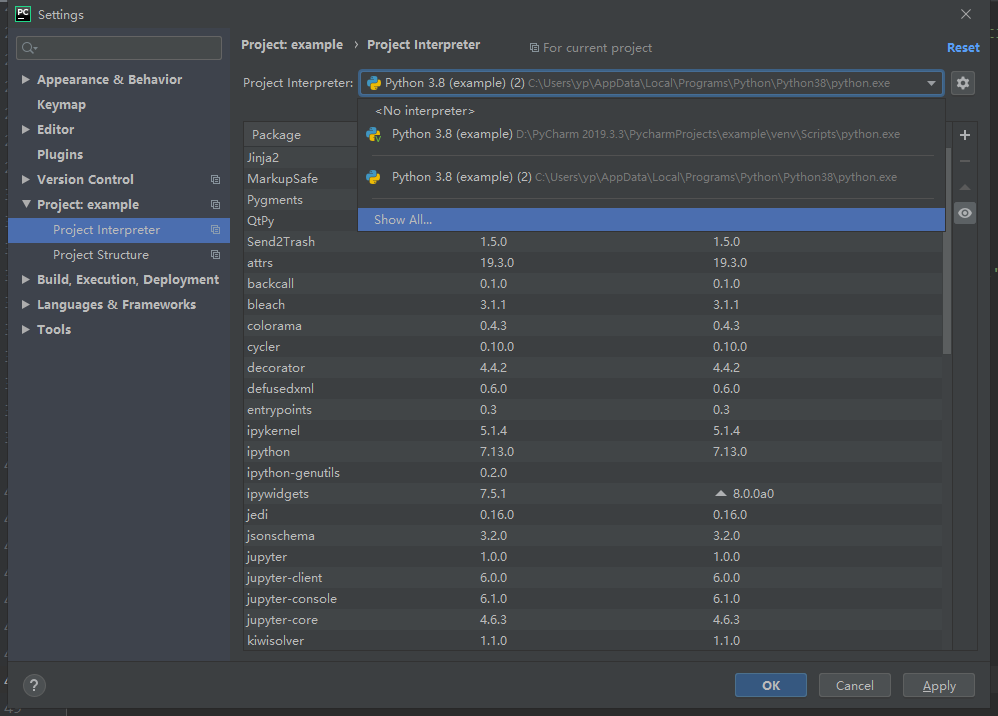Click the upgrade arrow beside ipywidgets 8.0.0a0
The width and height of the screenshot is (998, 716).
pyautogui.click(x=720, y=493)
